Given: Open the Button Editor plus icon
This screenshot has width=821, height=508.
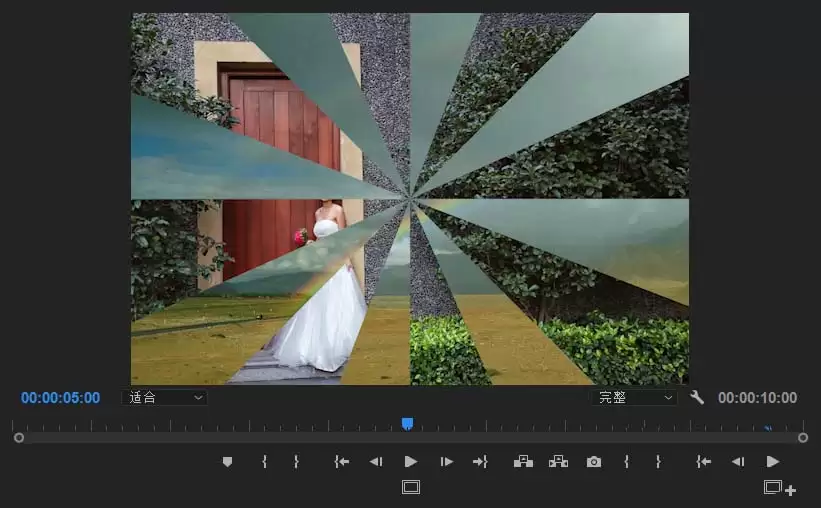Looking at the screenshot, I should [x=779, y=488].
